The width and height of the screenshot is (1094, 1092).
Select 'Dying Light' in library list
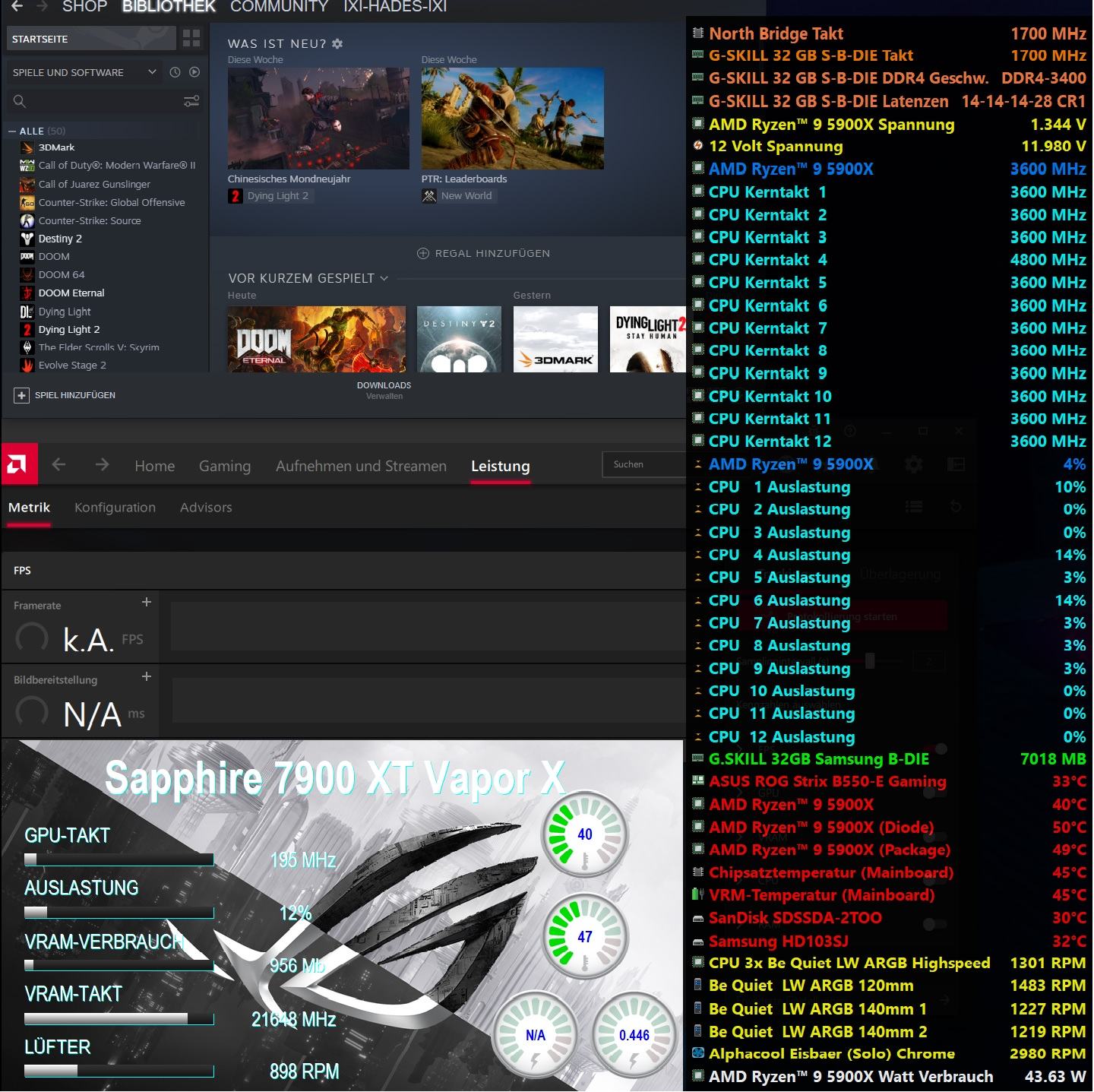65,312
